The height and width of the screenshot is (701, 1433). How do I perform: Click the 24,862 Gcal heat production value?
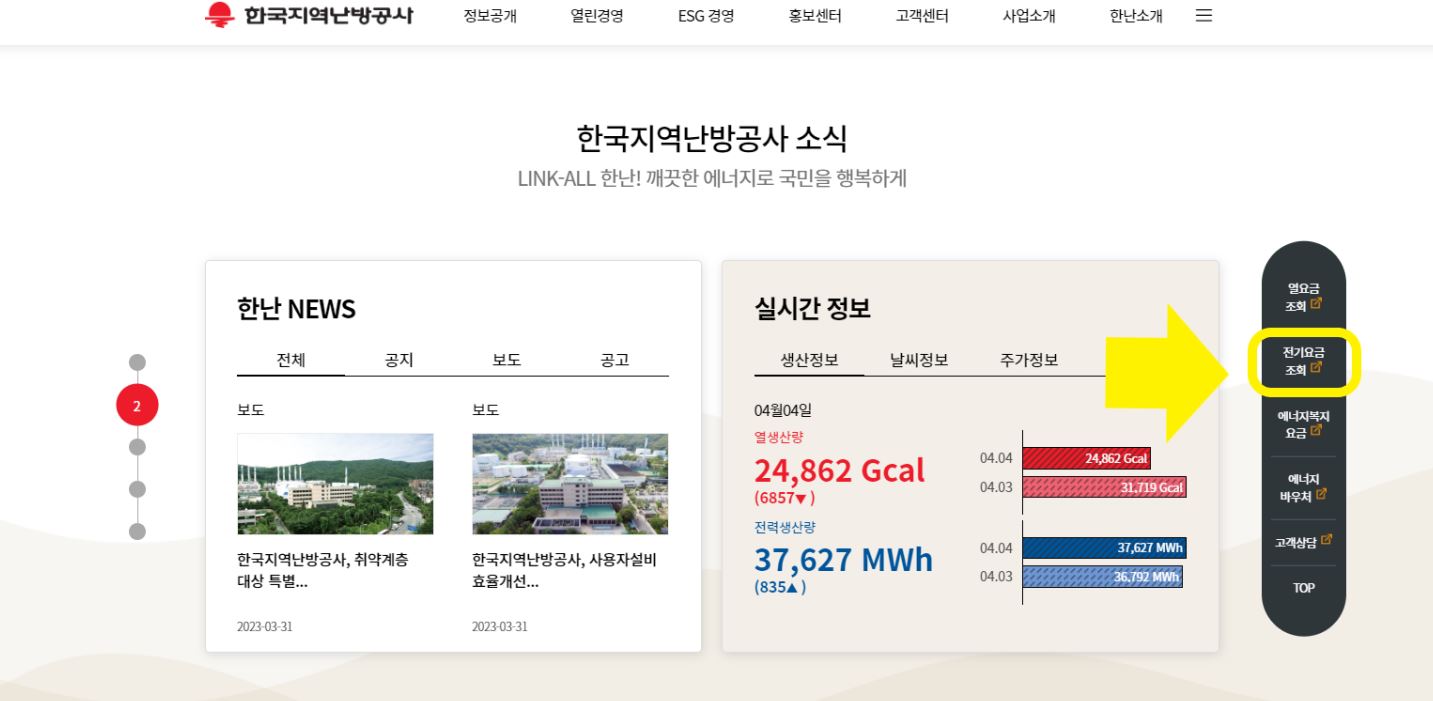[x=840, y=469]
